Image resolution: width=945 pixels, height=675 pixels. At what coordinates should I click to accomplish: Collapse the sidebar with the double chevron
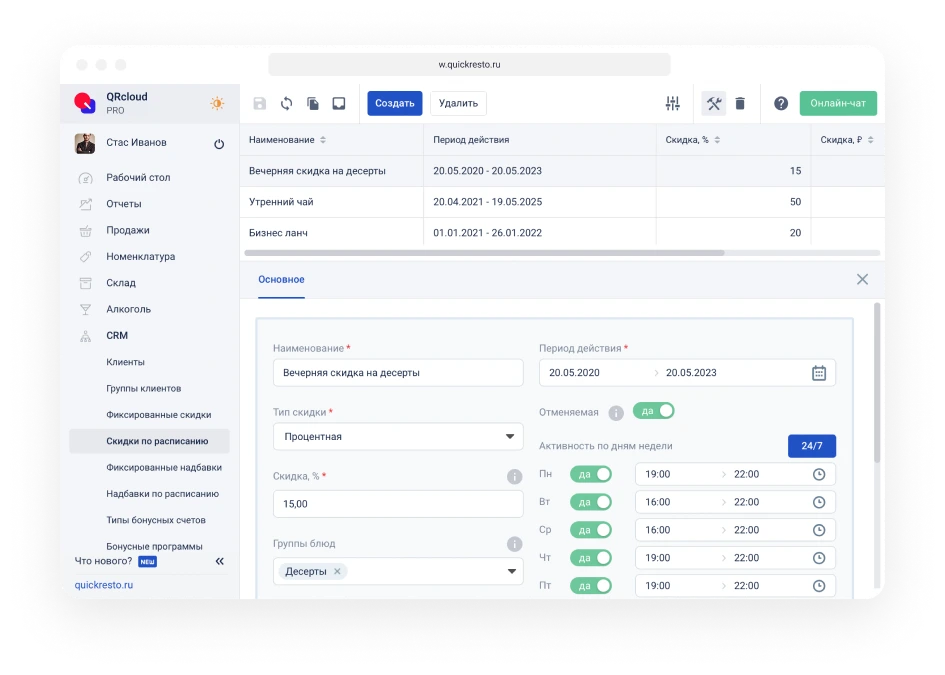pyautogui.click(x=219, y=560)
